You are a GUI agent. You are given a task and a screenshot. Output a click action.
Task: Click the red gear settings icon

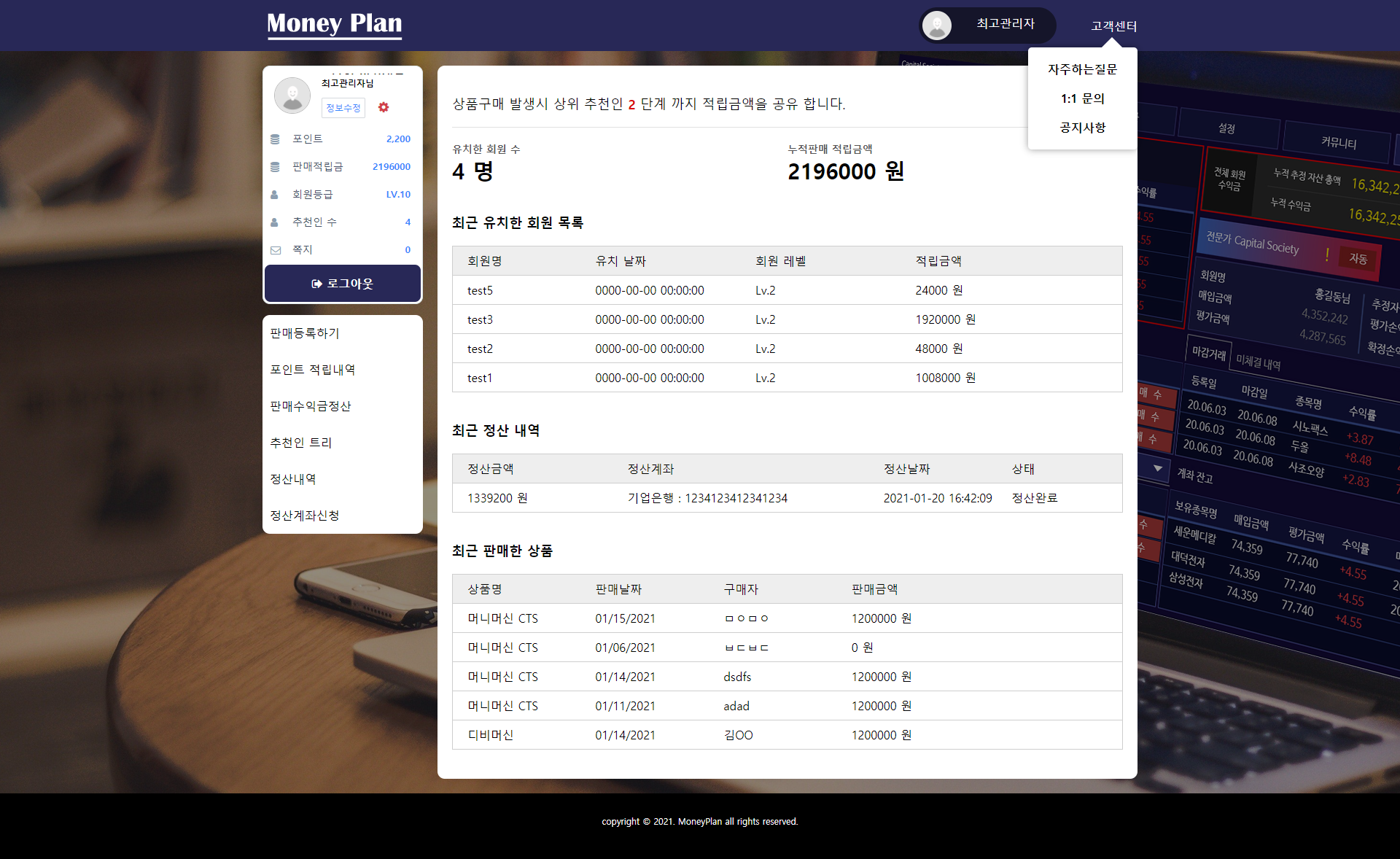[x=384, y=107]
